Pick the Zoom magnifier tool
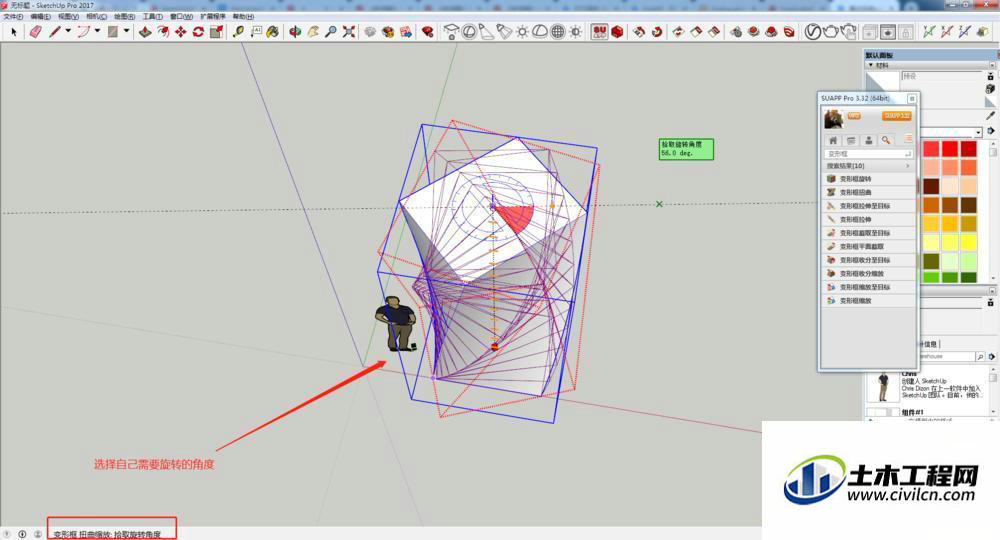1000x540 pixels. [x=330, y=32]
